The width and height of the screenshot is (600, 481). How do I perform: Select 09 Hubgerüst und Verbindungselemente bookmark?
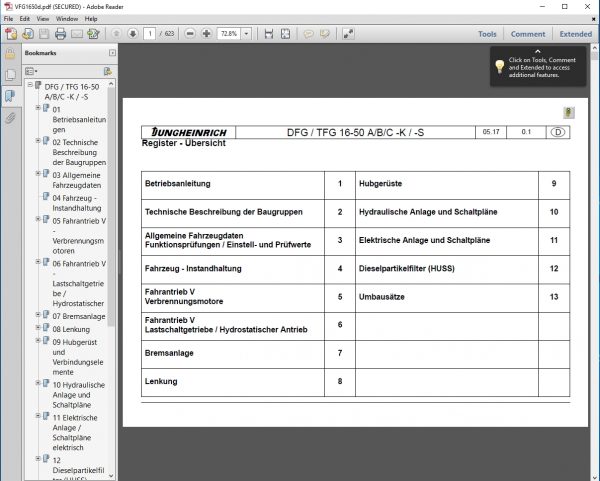coord(78,357)
